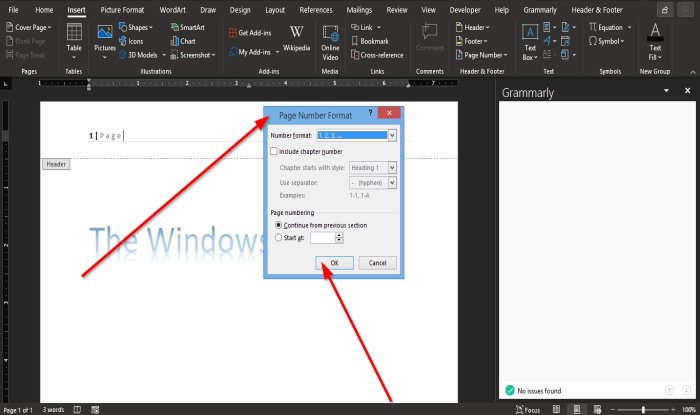The height and width of the screenshot is (415, 700).
Task: Select Continue from previous section option
Action: [x=279, y=225]
